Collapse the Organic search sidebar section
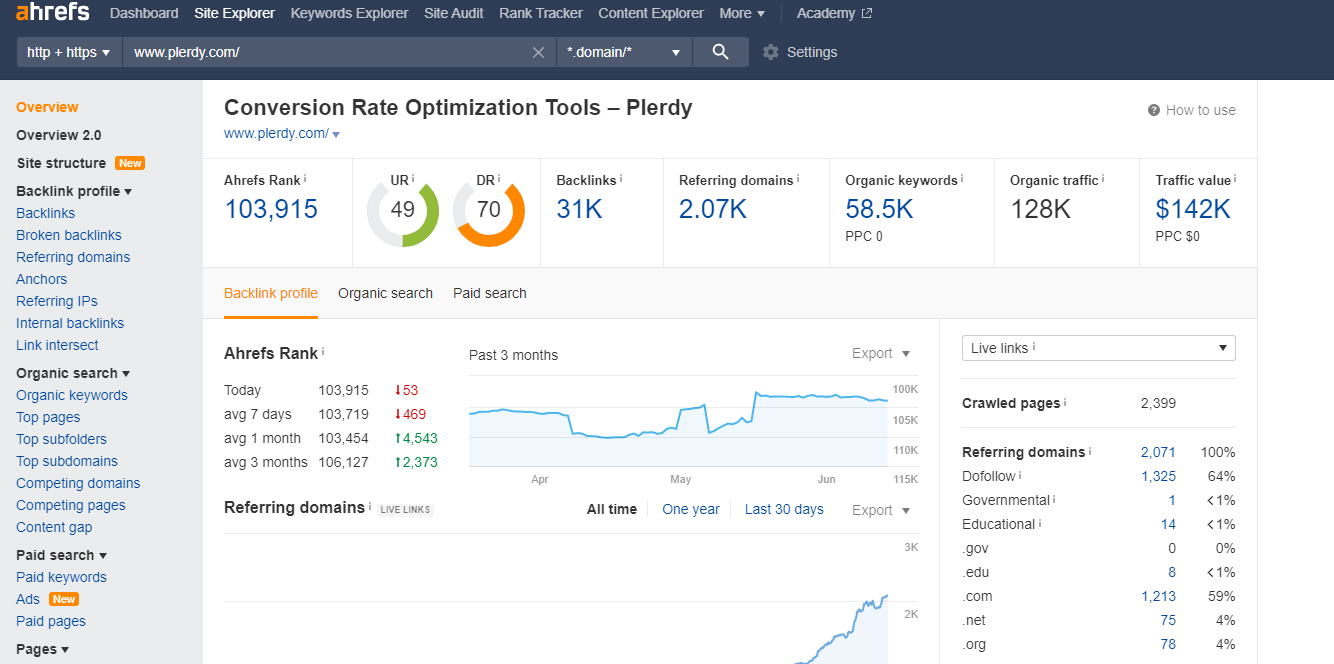Viewport: 1334px width, 664px height. tap(73, 373)
